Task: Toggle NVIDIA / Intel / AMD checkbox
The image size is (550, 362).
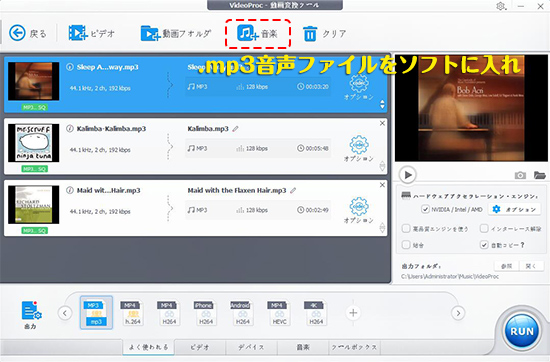Action: tap(425, 209)
